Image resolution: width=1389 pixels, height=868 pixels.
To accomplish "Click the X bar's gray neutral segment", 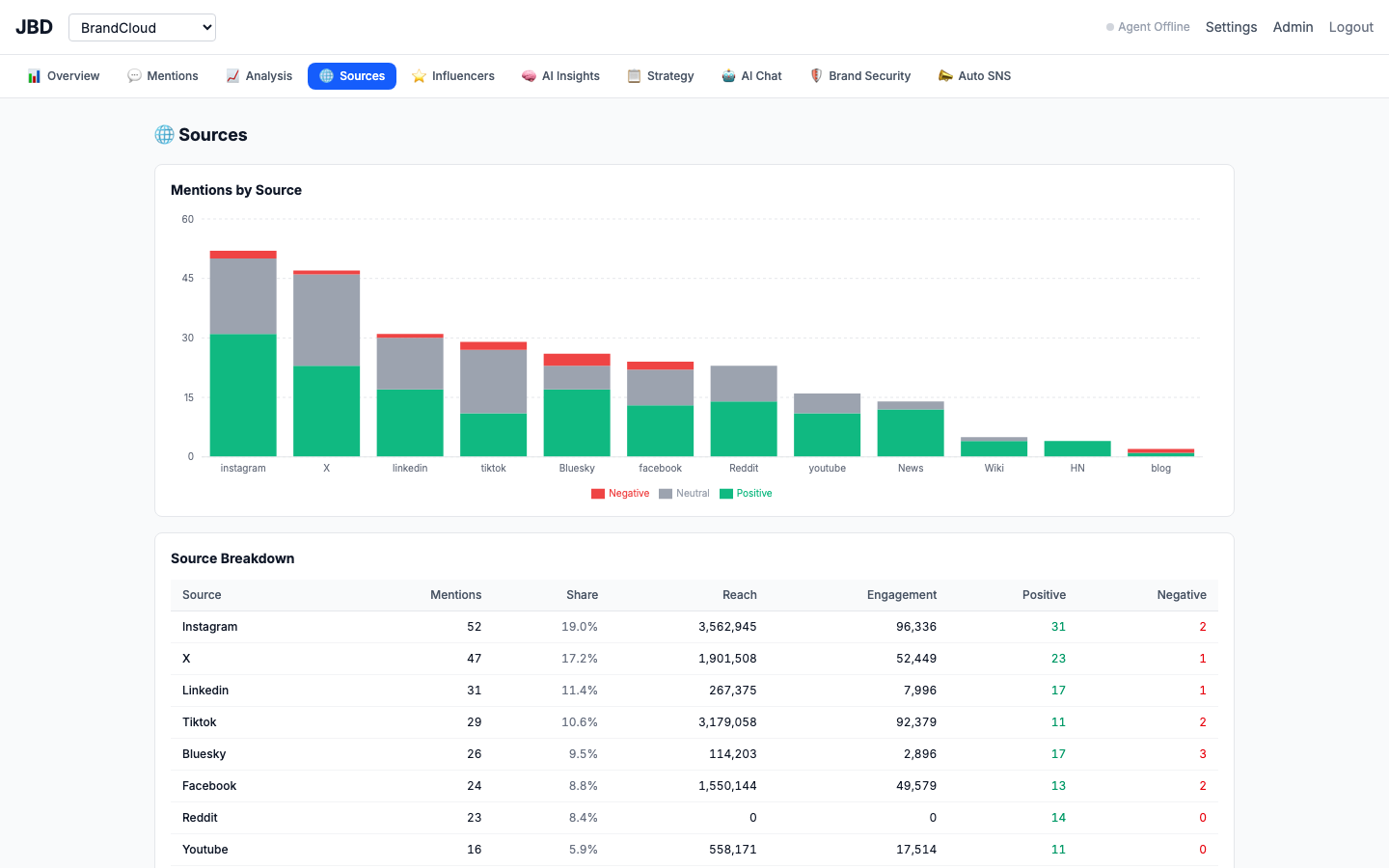I will pos(327,320).
